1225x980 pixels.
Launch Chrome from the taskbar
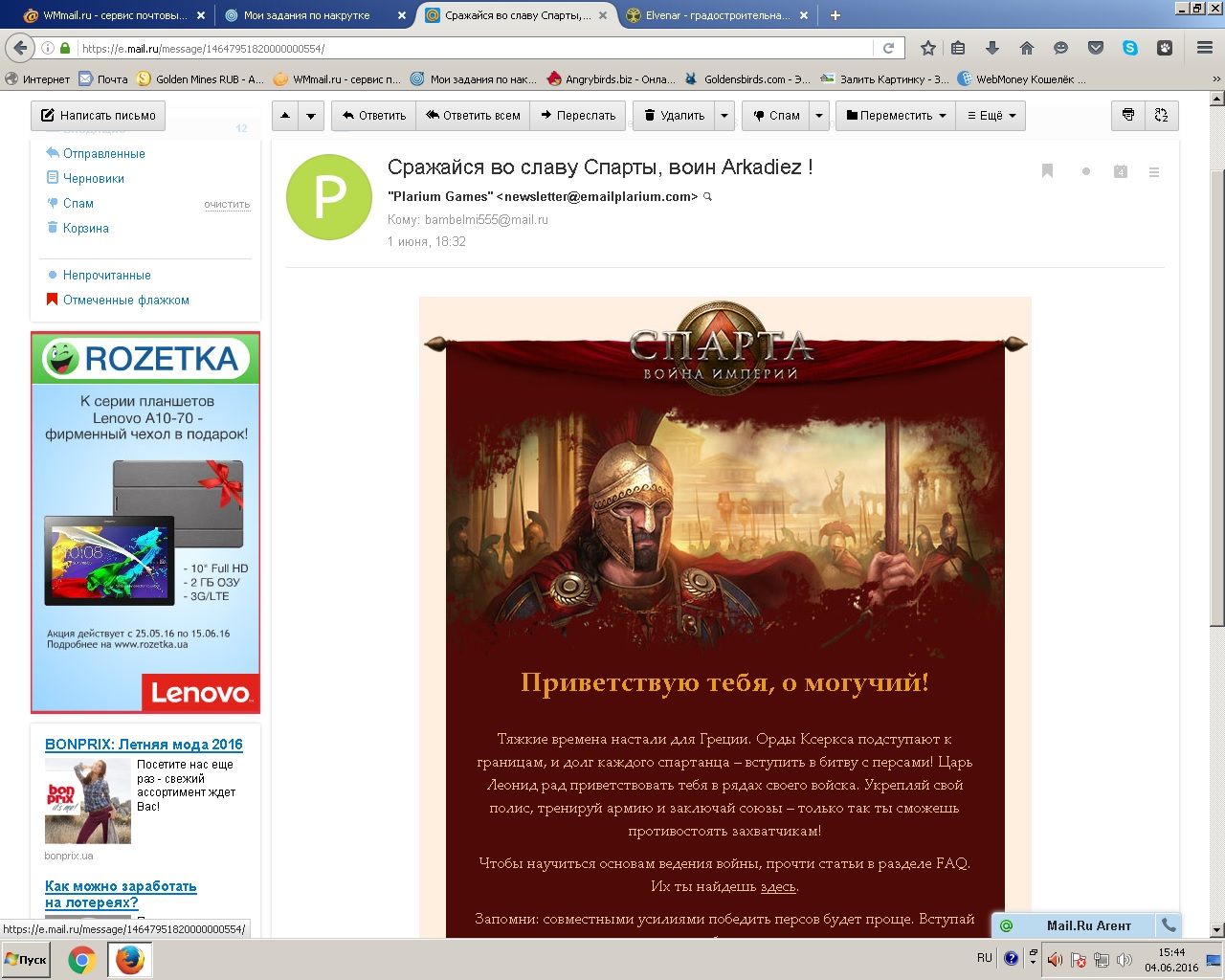pos(81,959)
